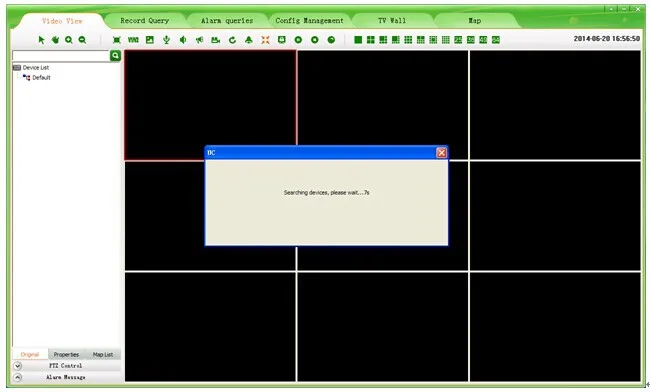Select the middle-right video pane
This screenshot has height=392, width=650.
(555, 216)
